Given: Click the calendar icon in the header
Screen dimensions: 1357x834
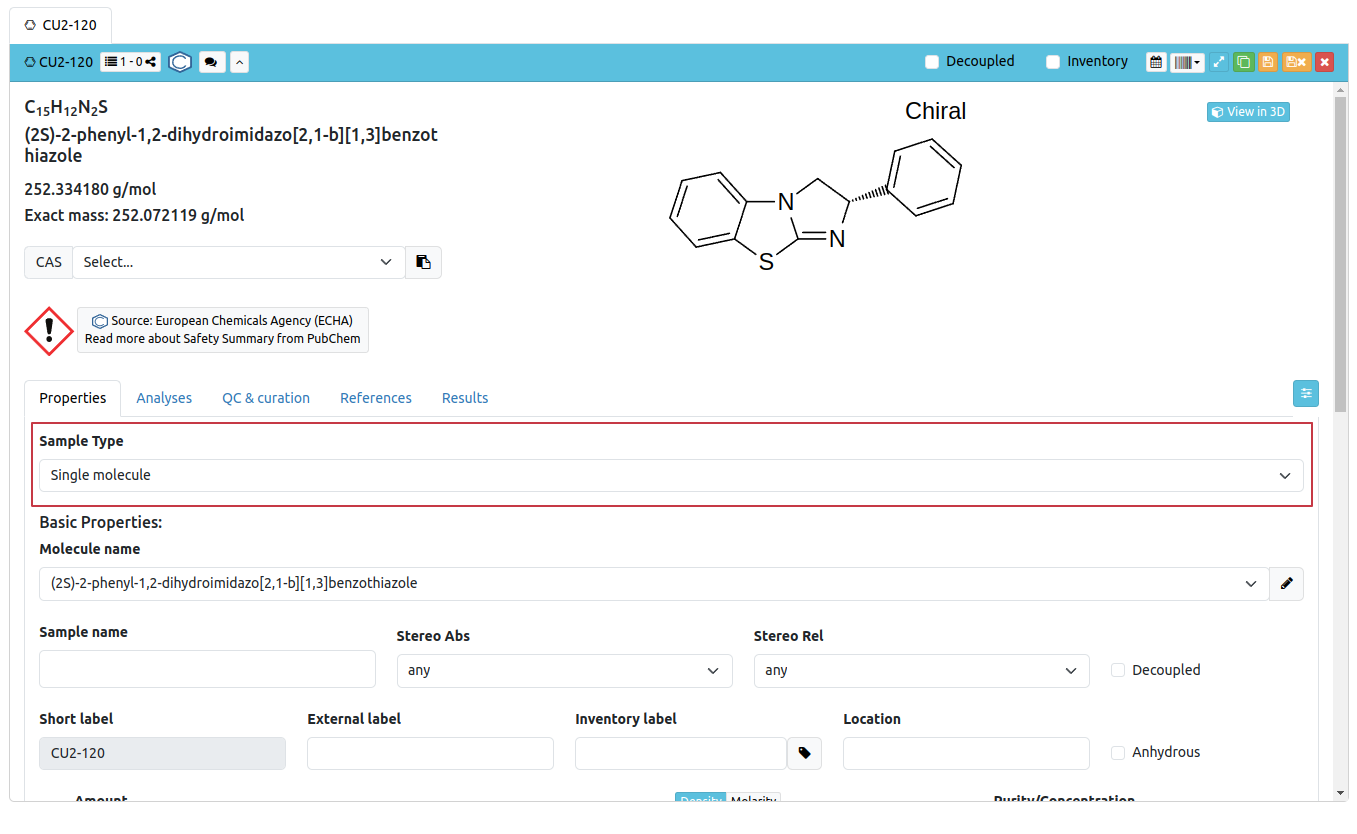Looking at the screenshot, I should coord(1156,62).
